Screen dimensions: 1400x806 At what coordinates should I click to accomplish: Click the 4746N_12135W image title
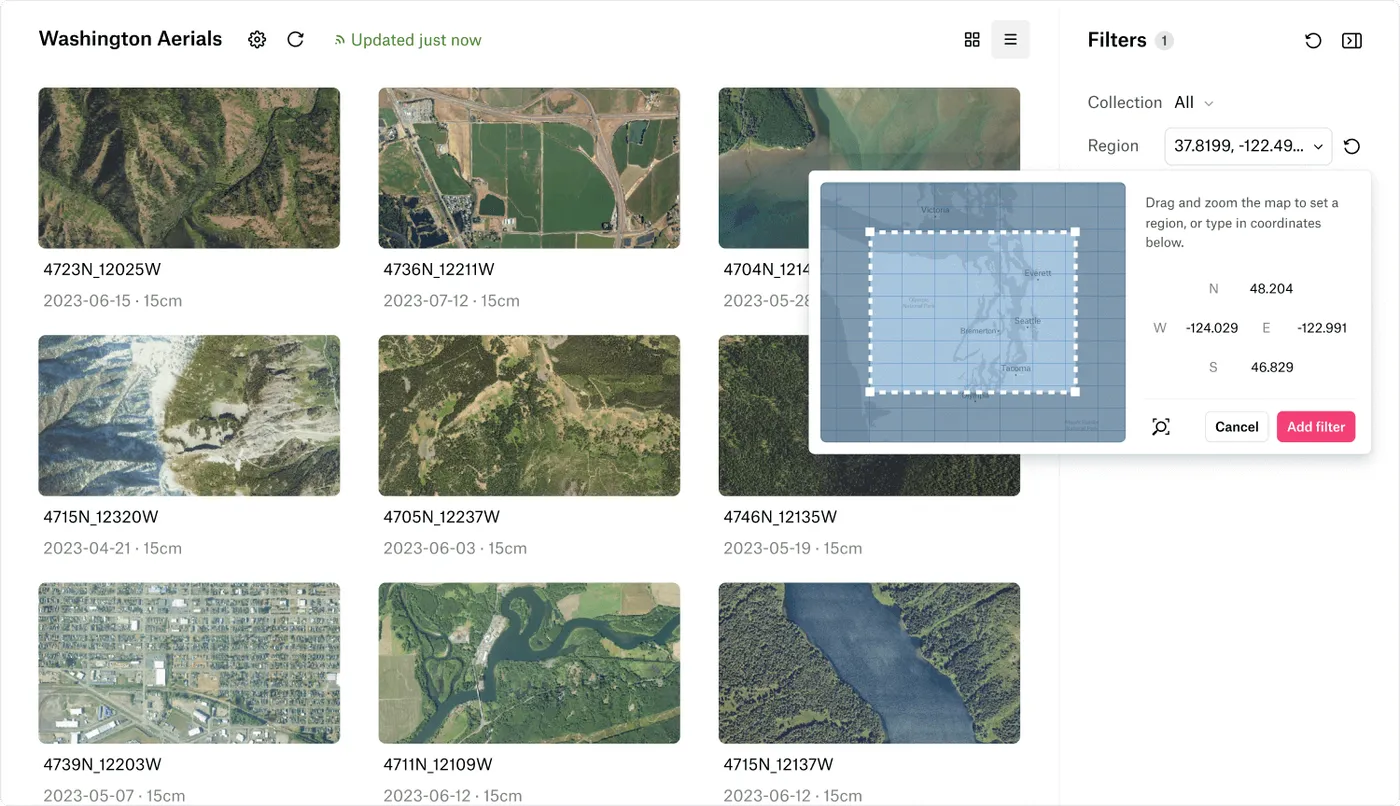point(780,517)
